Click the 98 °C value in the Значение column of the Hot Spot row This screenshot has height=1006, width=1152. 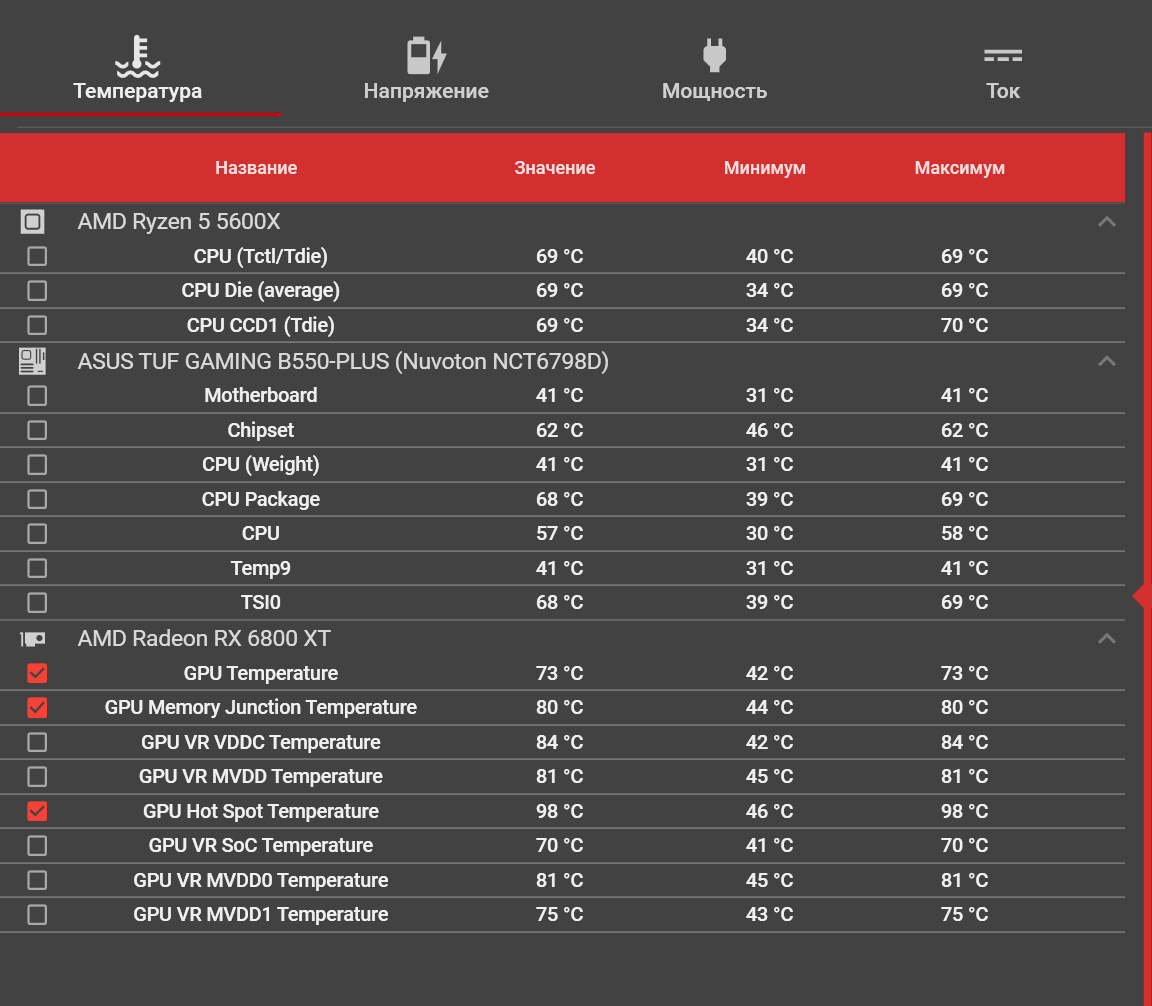pos(559,811)
